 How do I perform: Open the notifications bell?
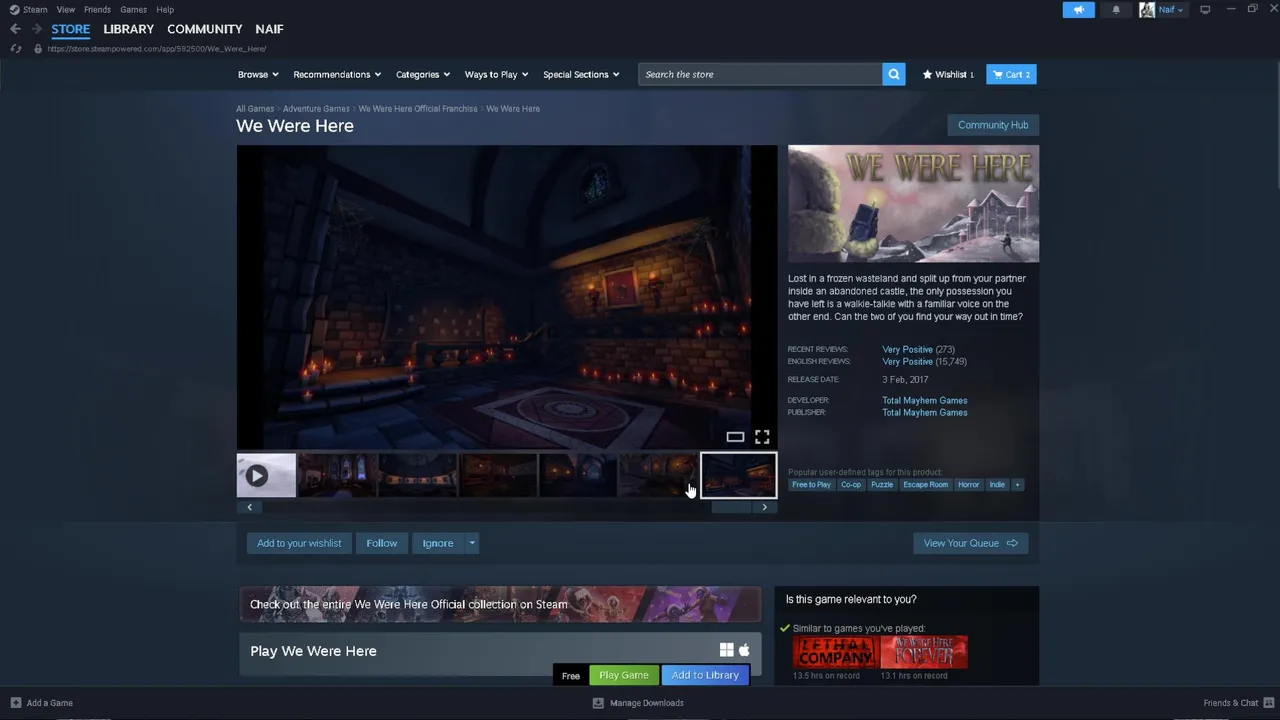point(1116,9)
